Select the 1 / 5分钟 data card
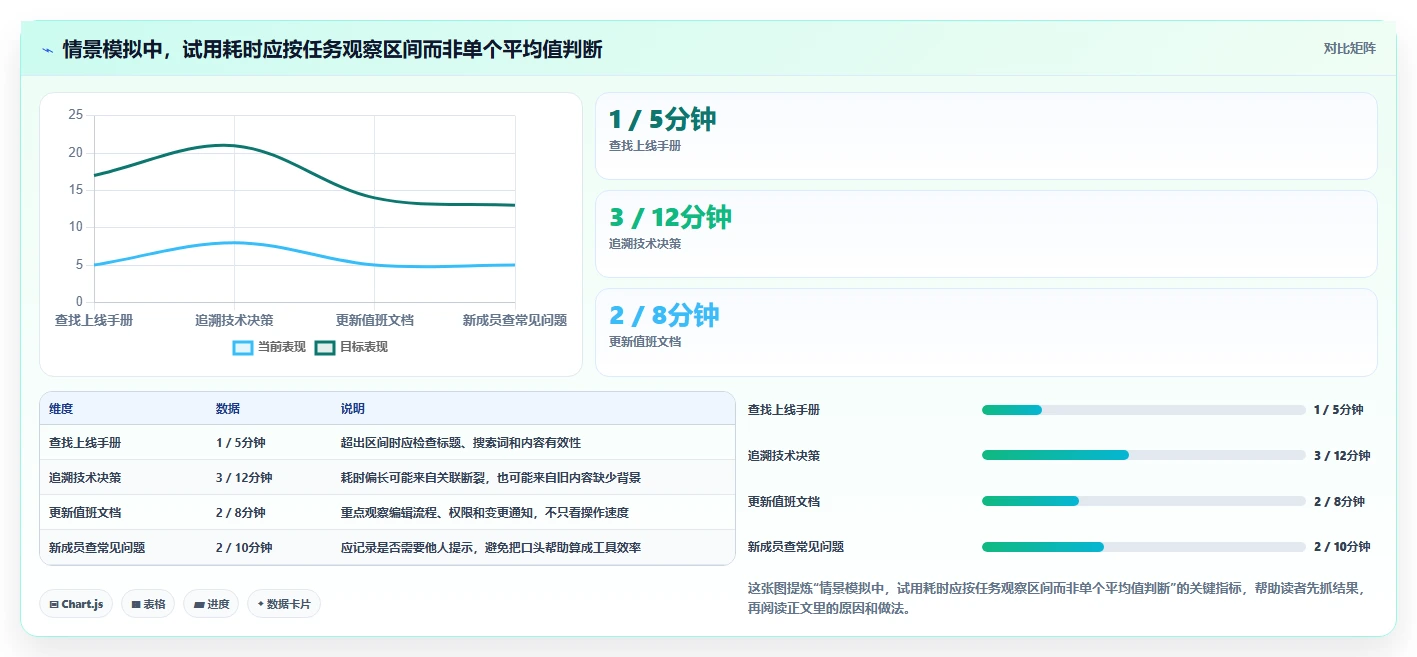 (986, 136)
